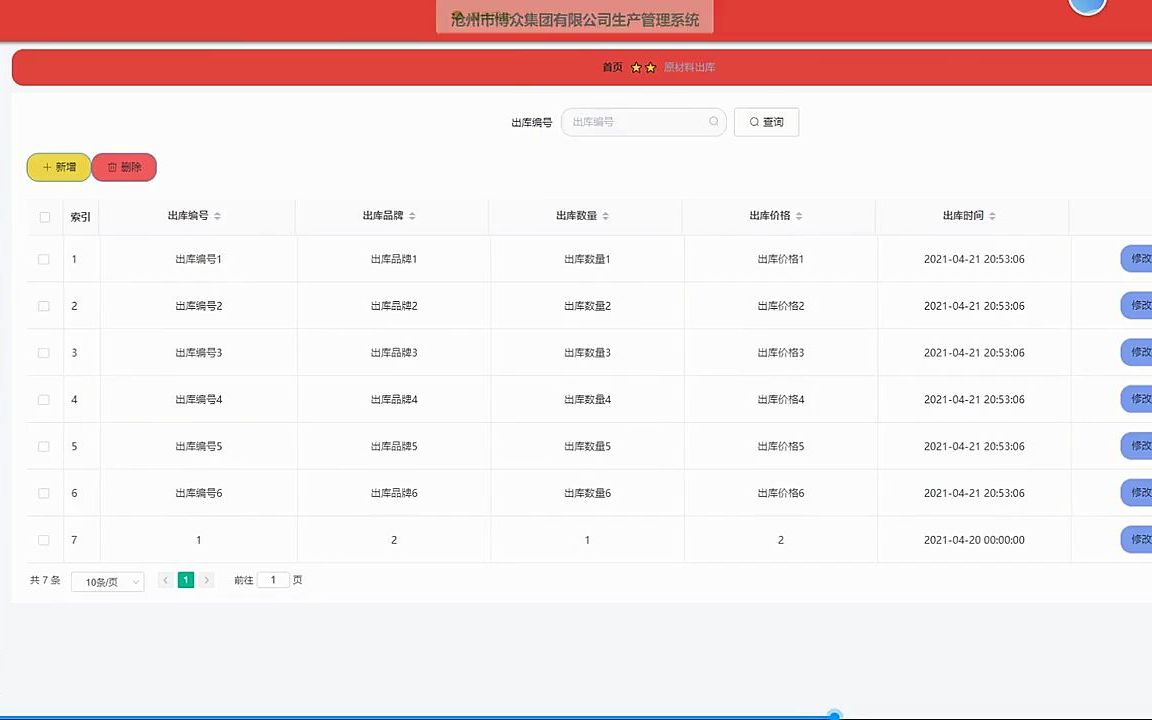Click the search magnifier icon inside 出库编号 box
The image size is (1152, 720).
[713, 121]
